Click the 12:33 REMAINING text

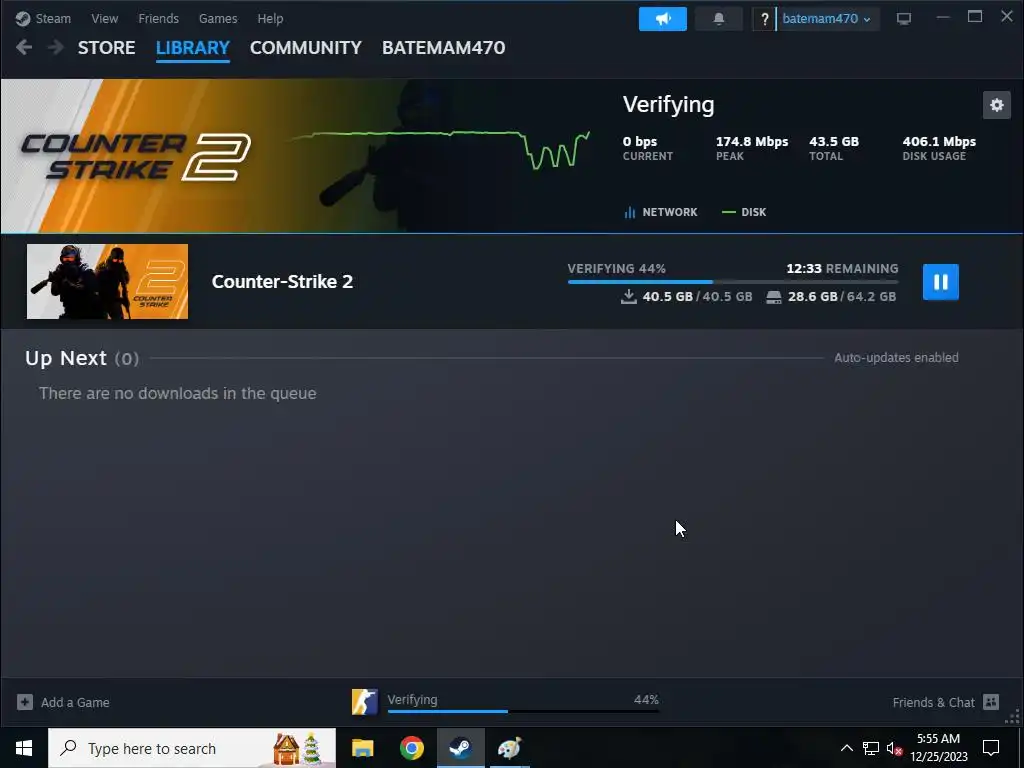(x=842, y=269)
